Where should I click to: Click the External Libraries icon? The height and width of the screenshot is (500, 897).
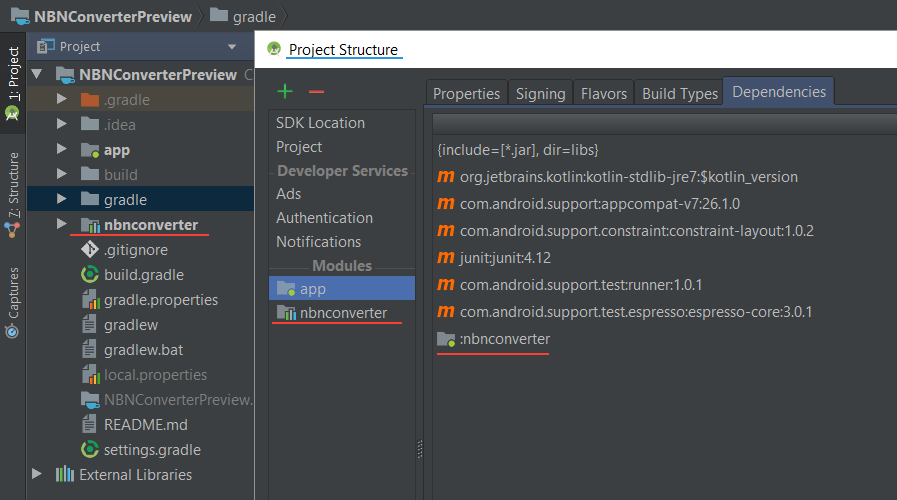65,474
